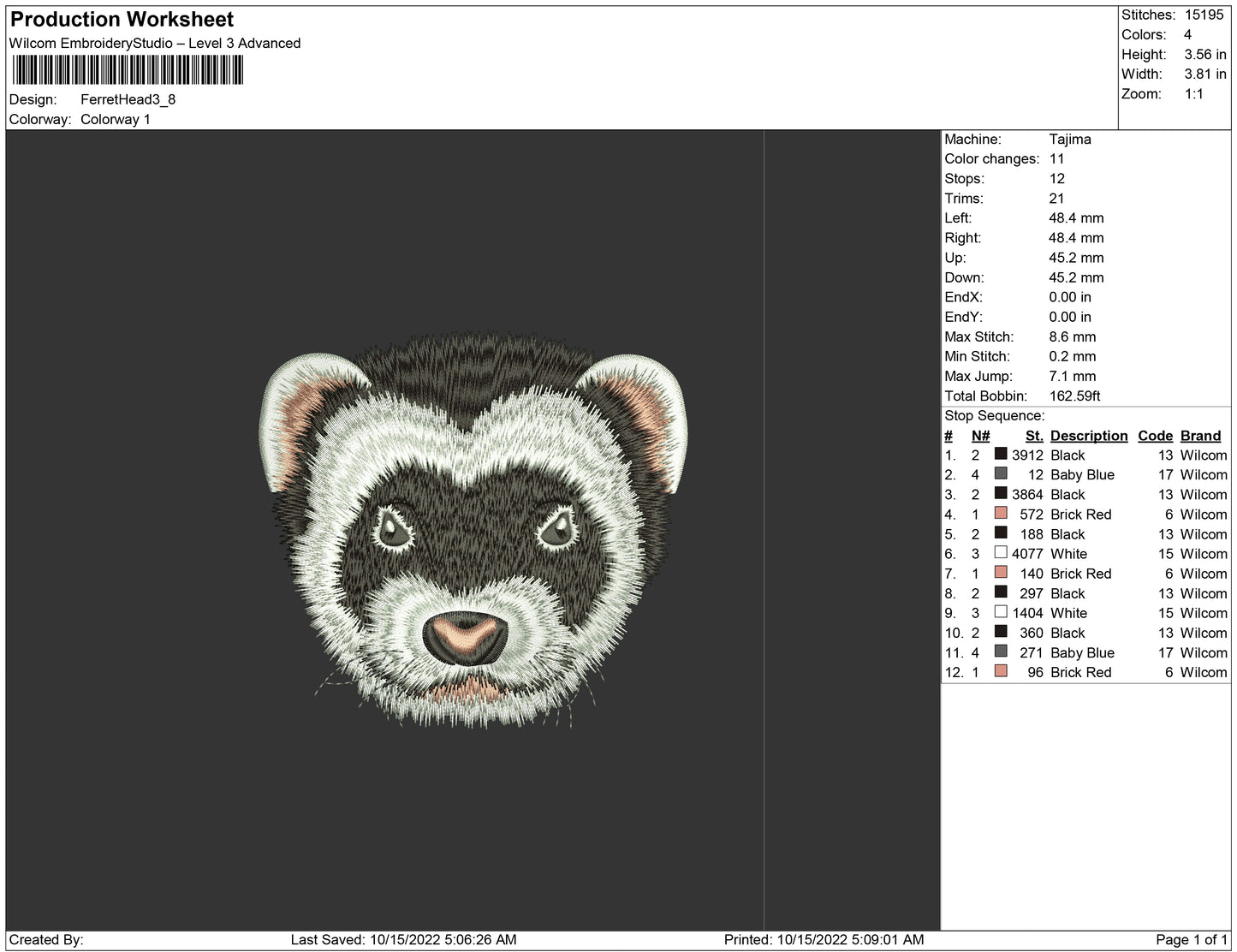Click the Stitches count value 15195
1237x952 pixels.
click(x=1204, y=15)
